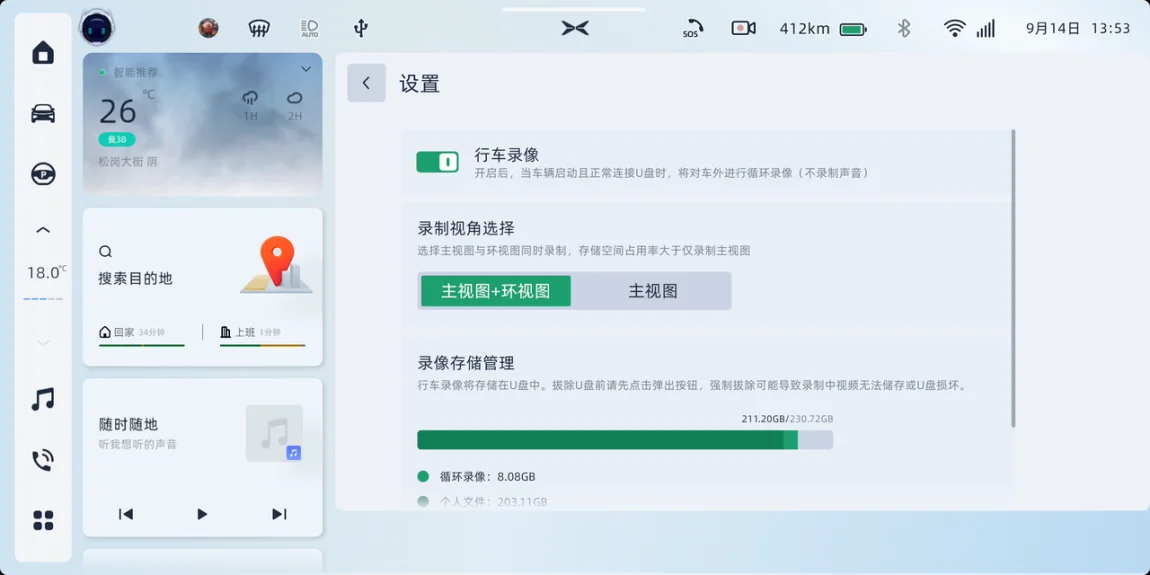
Task: Tap the SOS emergency call icon
Action: click(692, 29)
